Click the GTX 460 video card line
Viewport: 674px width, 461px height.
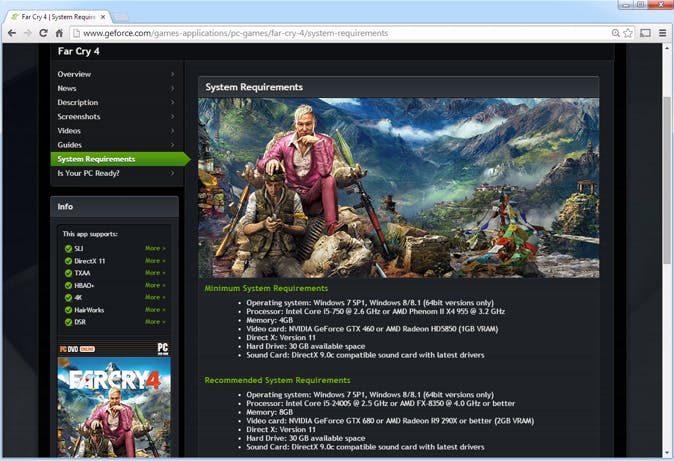372,329
